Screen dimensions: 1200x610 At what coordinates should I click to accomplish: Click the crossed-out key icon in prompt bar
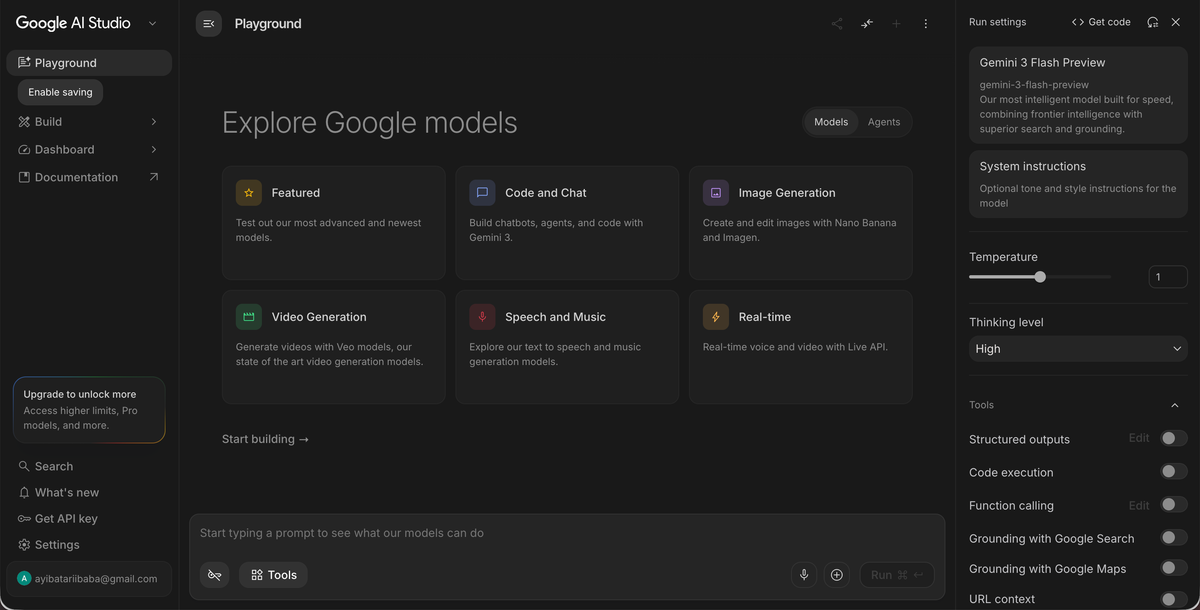coord(214,575)
